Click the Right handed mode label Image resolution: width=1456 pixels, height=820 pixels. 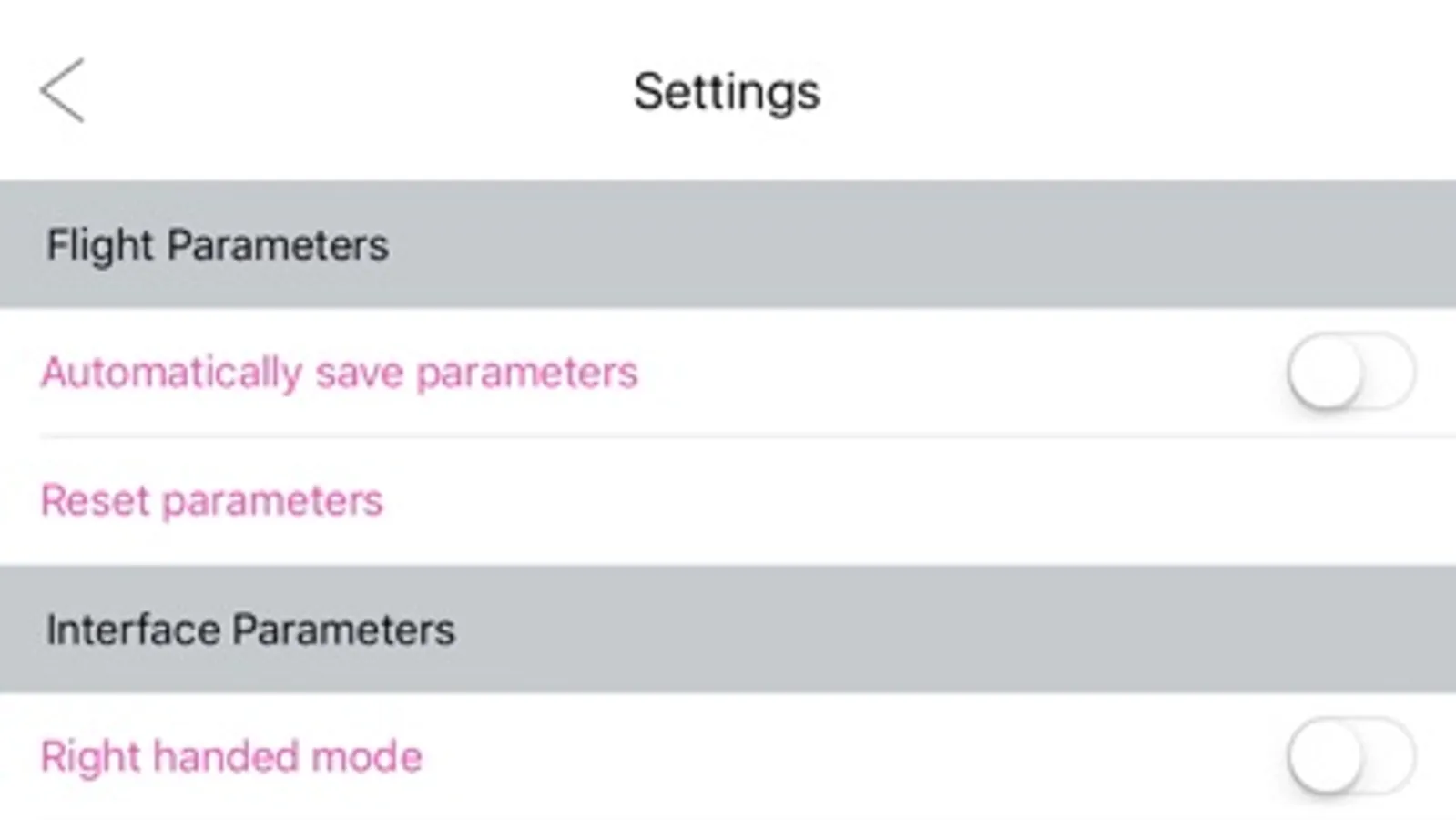(x=232, y=757)
